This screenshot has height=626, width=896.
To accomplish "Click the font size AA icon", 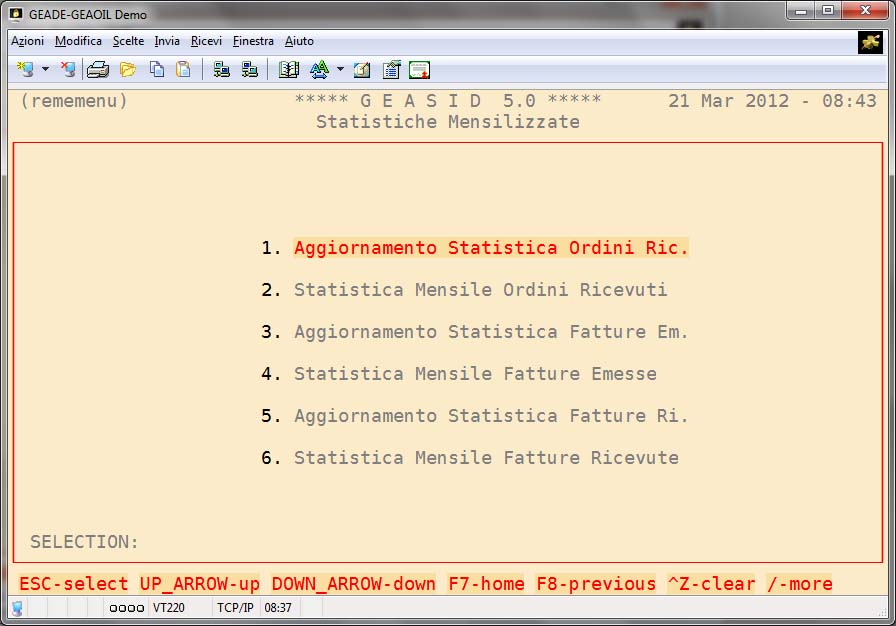I will pos(319,70).
